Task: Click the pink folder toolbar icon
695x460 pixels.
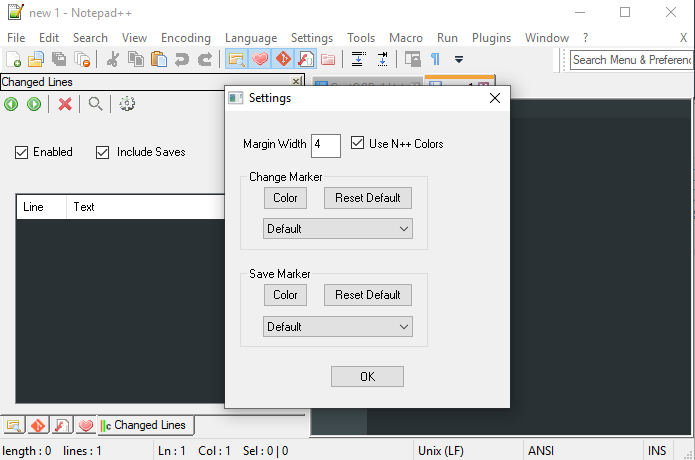Action: (x=328, y=59)
